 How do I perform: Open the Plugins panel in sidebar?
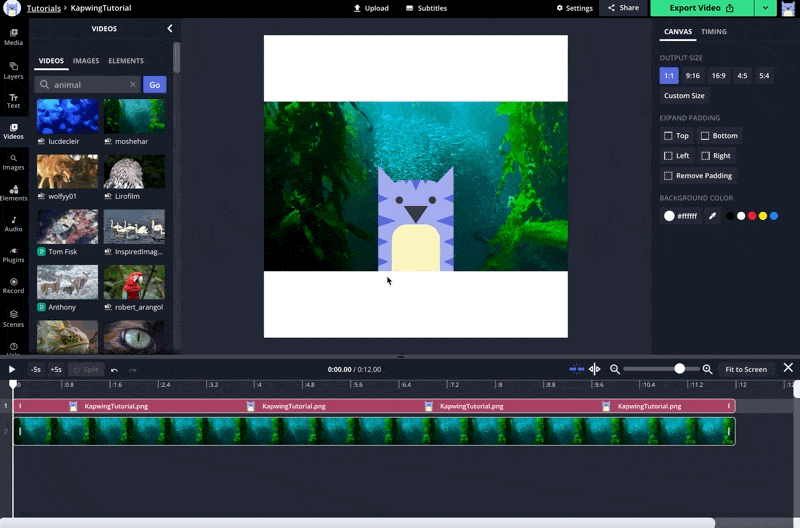(13, 254)
